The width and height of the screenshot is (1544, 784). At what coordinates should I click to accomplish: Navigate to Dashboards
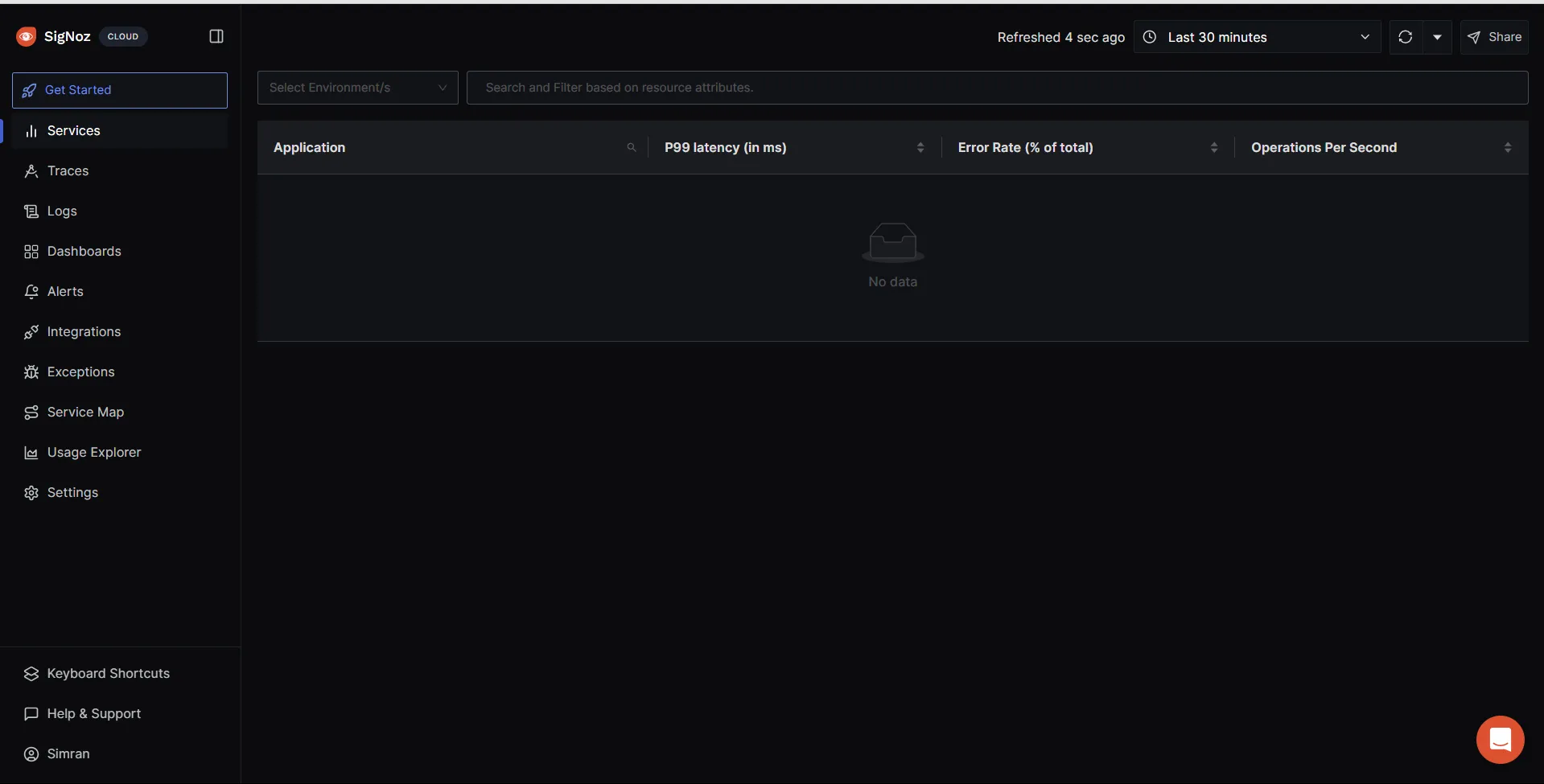(120, 251)
